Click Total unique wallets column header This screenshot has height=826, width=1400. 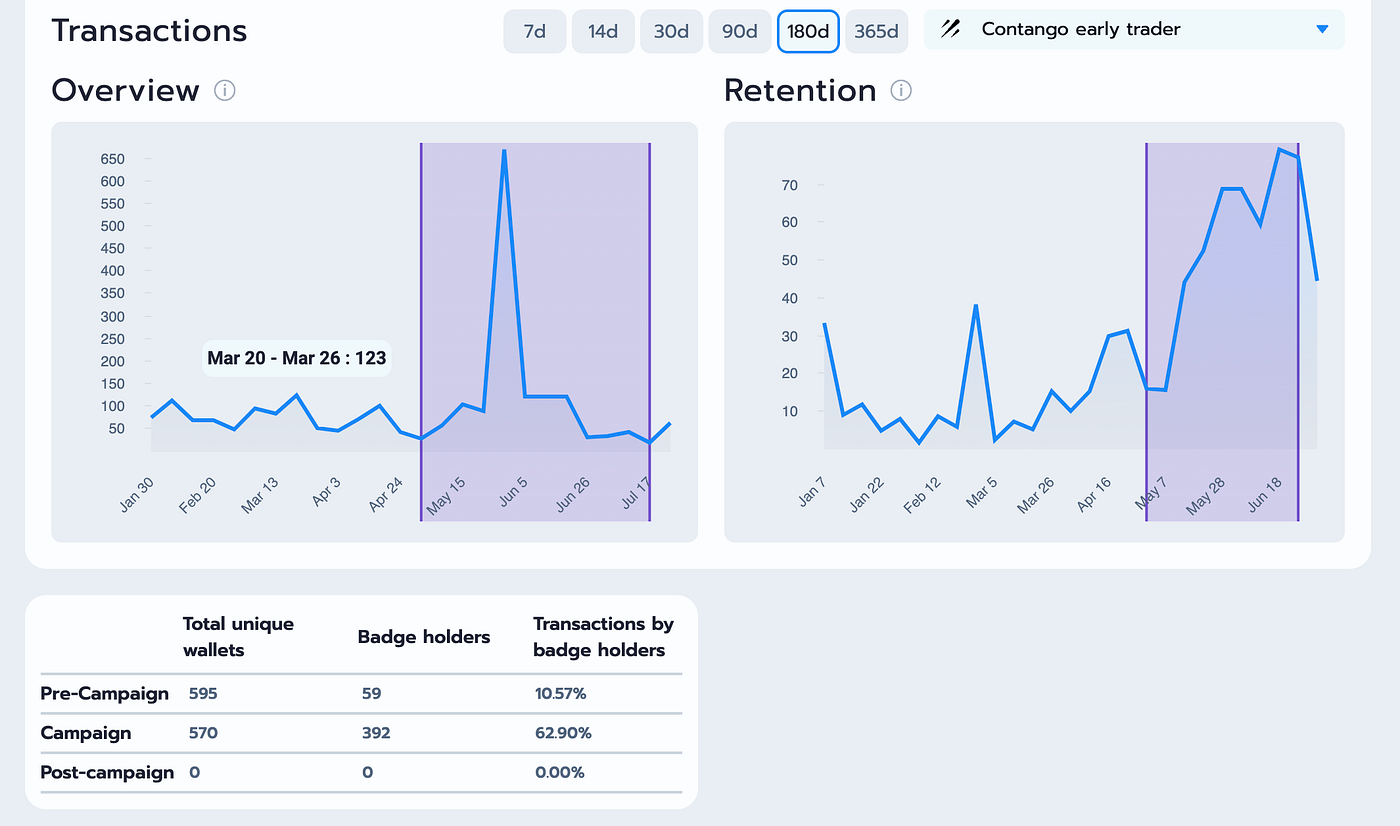[238, 637]
